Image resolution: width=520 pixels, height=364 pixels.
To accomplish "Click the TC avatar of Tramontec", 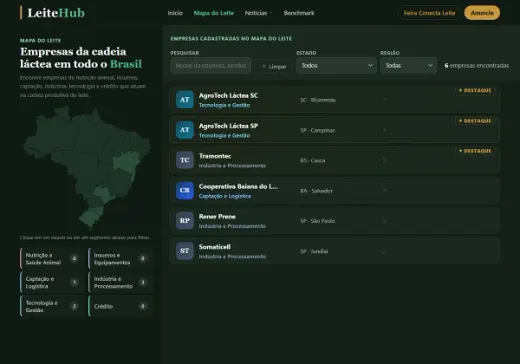I will [x=185, y=160].
